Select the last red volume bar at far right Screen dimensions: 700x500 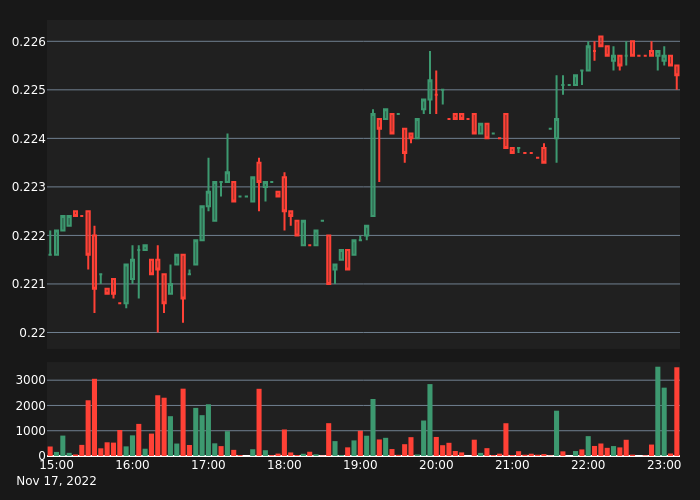tap(677, 411)
